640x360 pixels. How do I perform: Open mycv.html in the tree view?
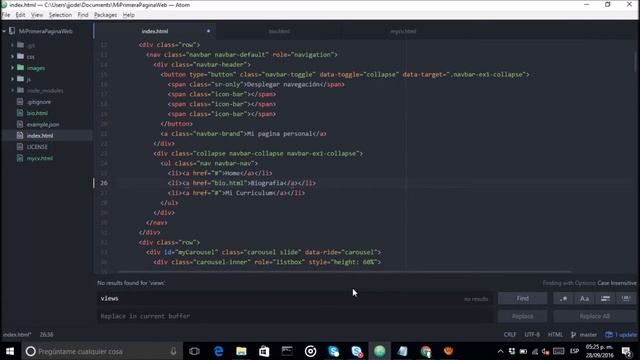tap(40, 158)
